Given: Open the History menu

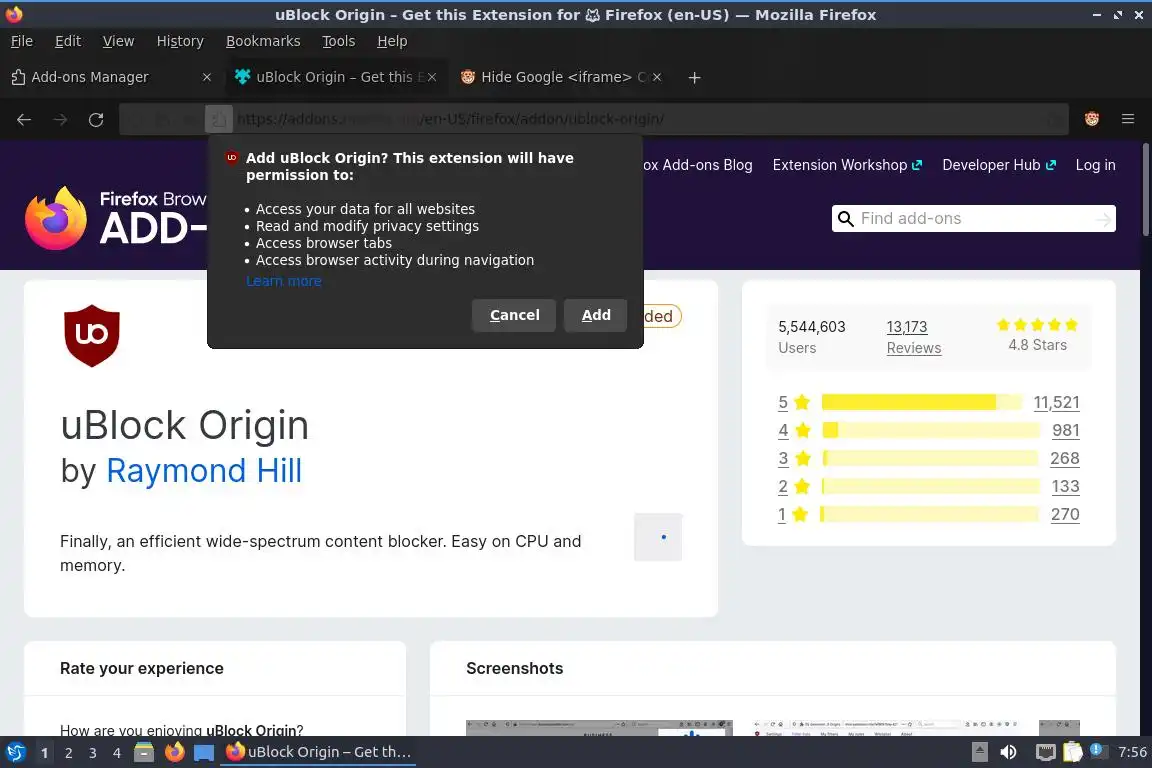Looking at the screenshot, I should pyautogui.click(x=180, y=41).
